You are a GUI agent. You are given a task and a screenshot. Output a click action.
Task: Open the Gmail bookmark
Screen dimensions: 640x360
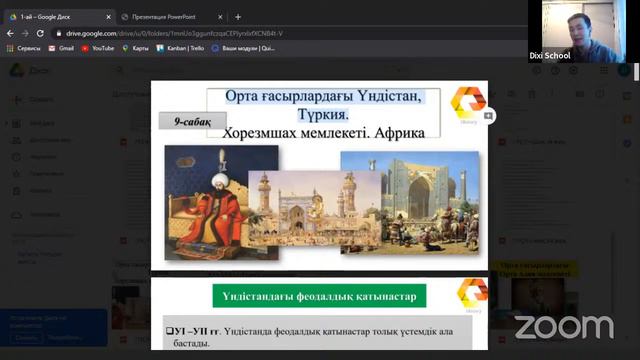click(61, 48)
